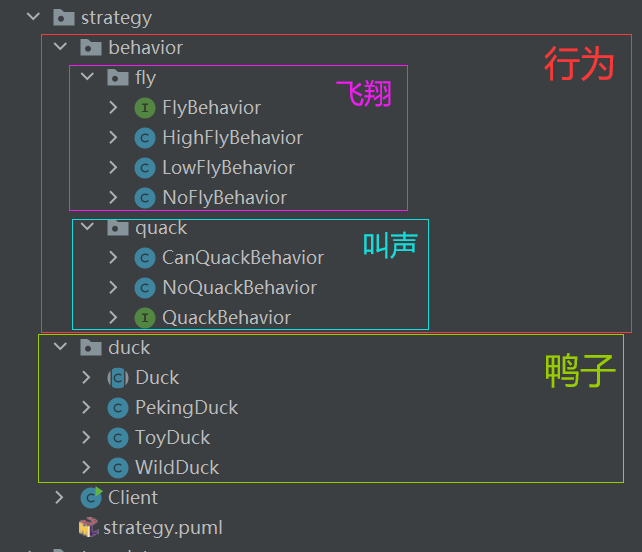Image resolution: width=642 pixels, height=552 pixels.
Task: Expand the PekingDuck class node
Action: 87,408
